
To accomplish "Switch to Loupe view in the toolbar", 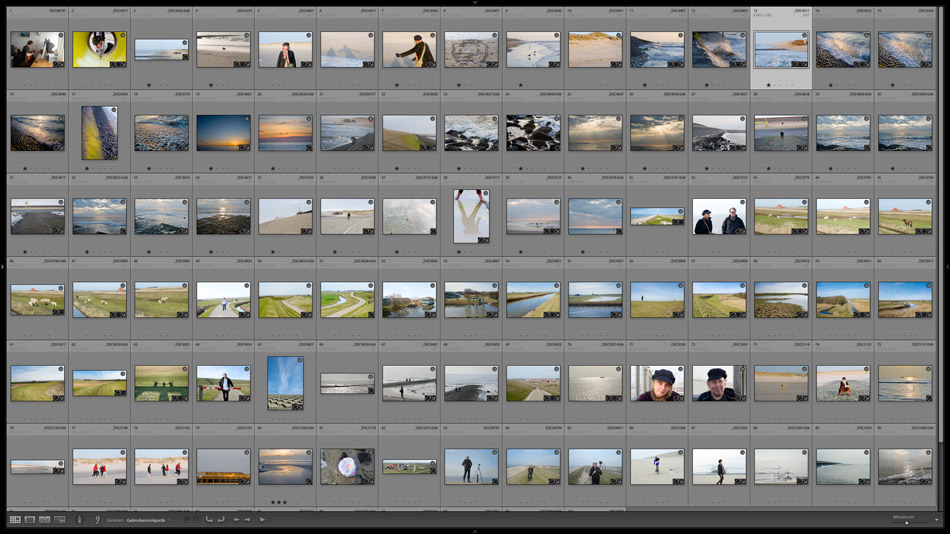I will coord(30,520).
